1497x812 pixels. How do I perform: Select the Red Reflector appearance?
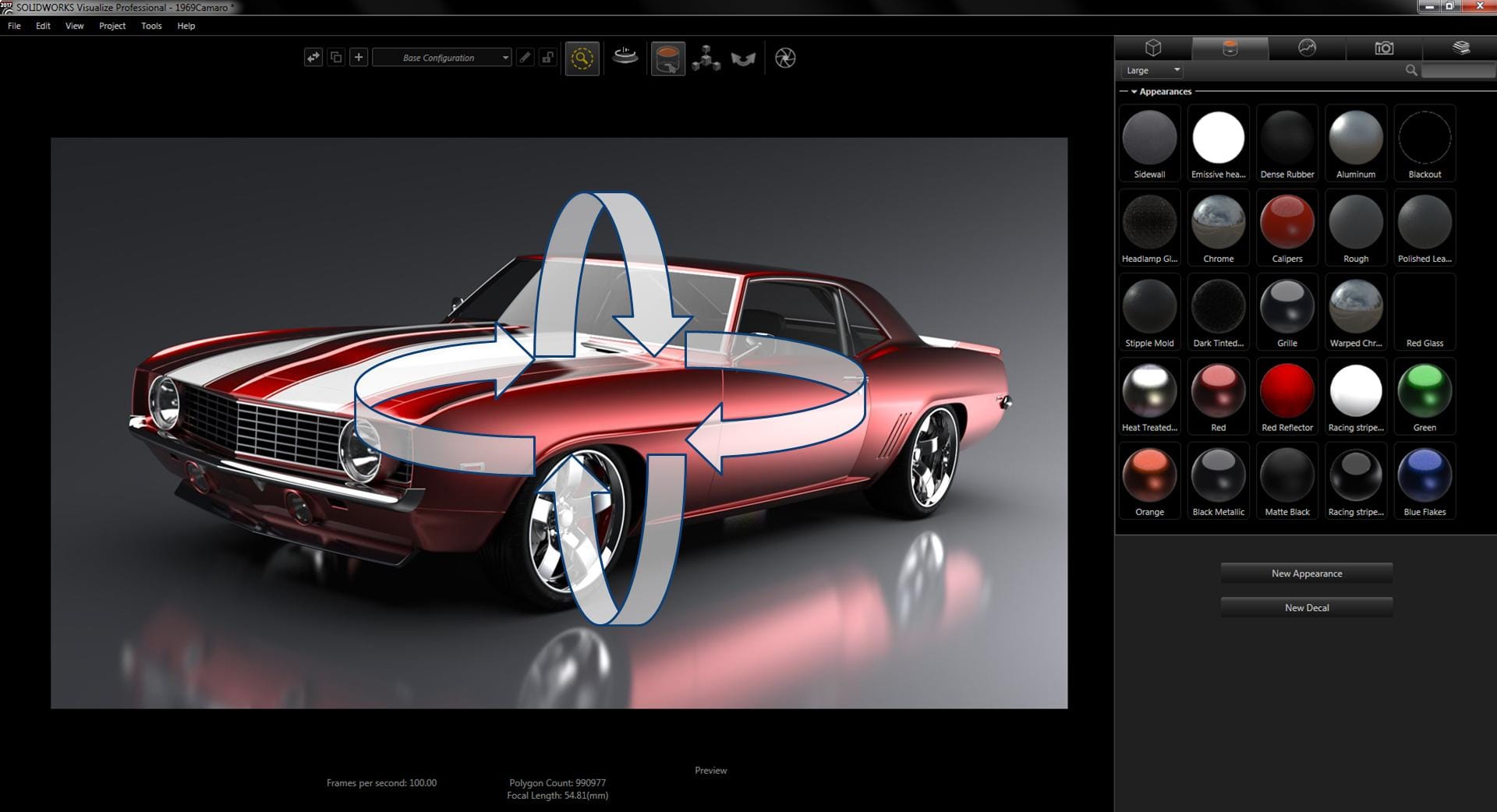click(1287, 397)
